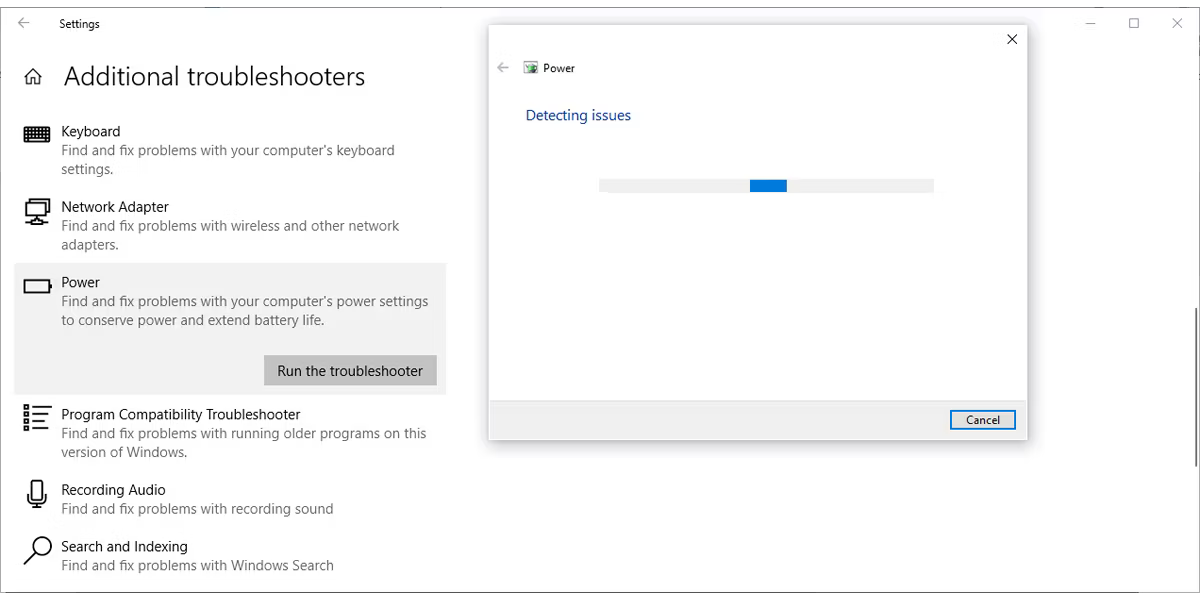The image size is (1200, 600).
Task: Open Program Compatibility Troubleshooter entry
Action: 230,433
